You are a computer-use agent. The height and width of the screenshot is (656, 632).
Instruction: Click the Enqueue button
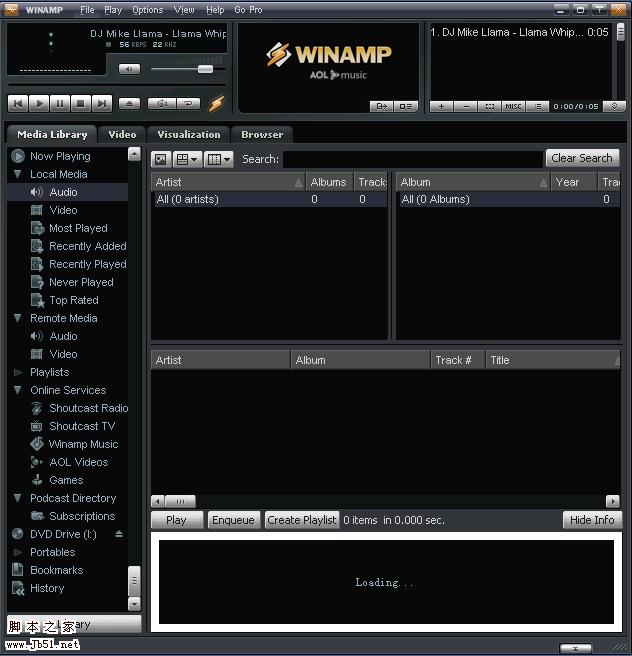pos(233,520)
